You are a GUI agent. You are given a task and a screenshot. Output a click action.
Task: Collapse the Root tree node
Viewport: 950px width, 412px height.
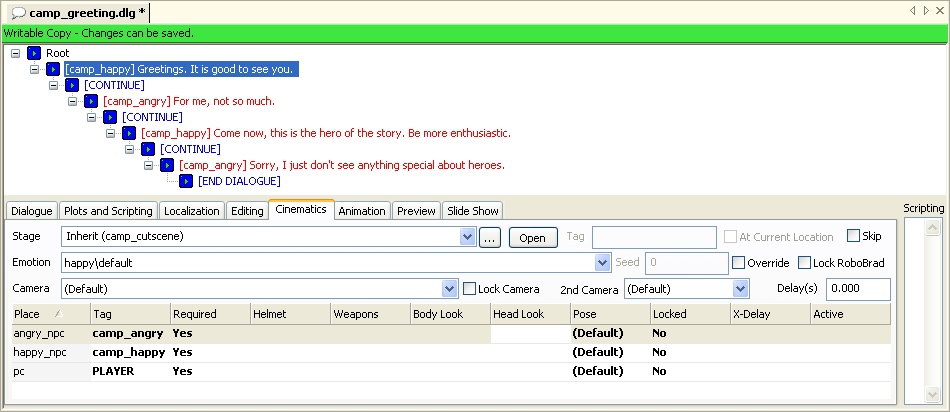16,53
